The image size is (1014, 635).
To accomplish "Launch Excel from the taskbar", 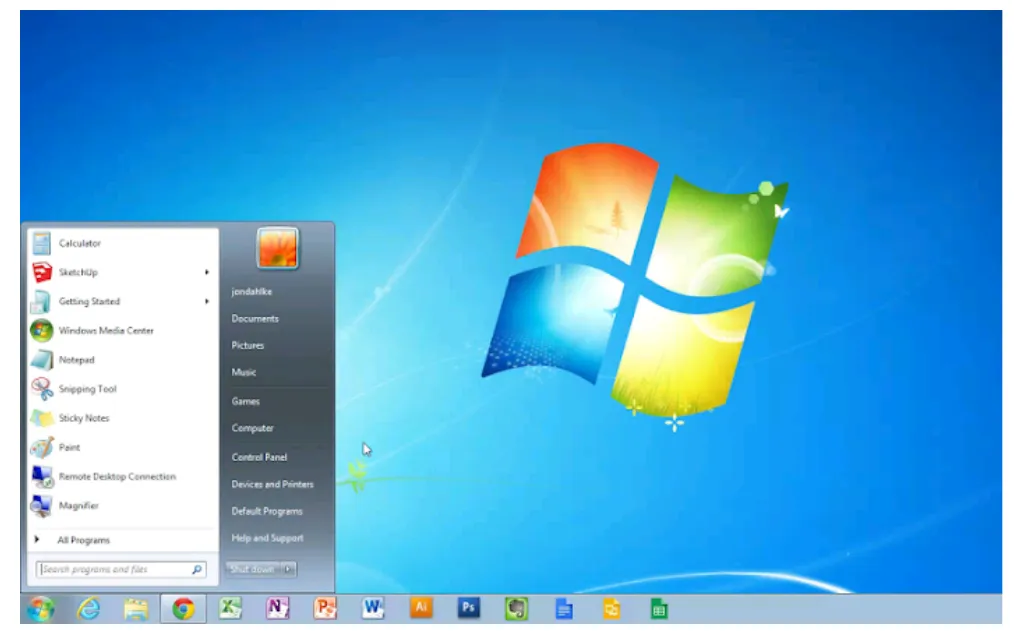I will tap(230, 608).
